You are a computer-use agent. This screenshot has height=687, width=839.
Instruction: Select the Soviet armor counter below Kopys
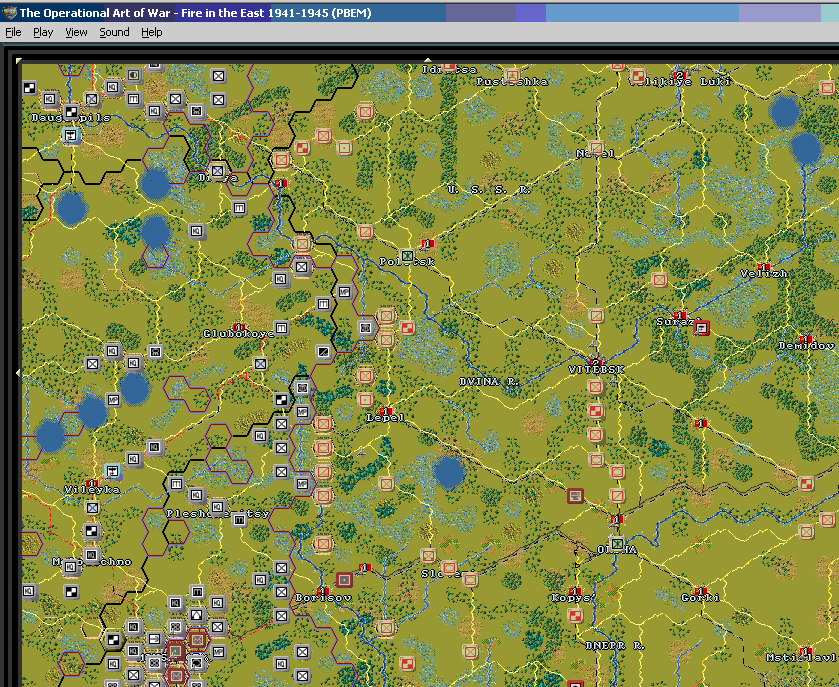[x=575, y=616]
